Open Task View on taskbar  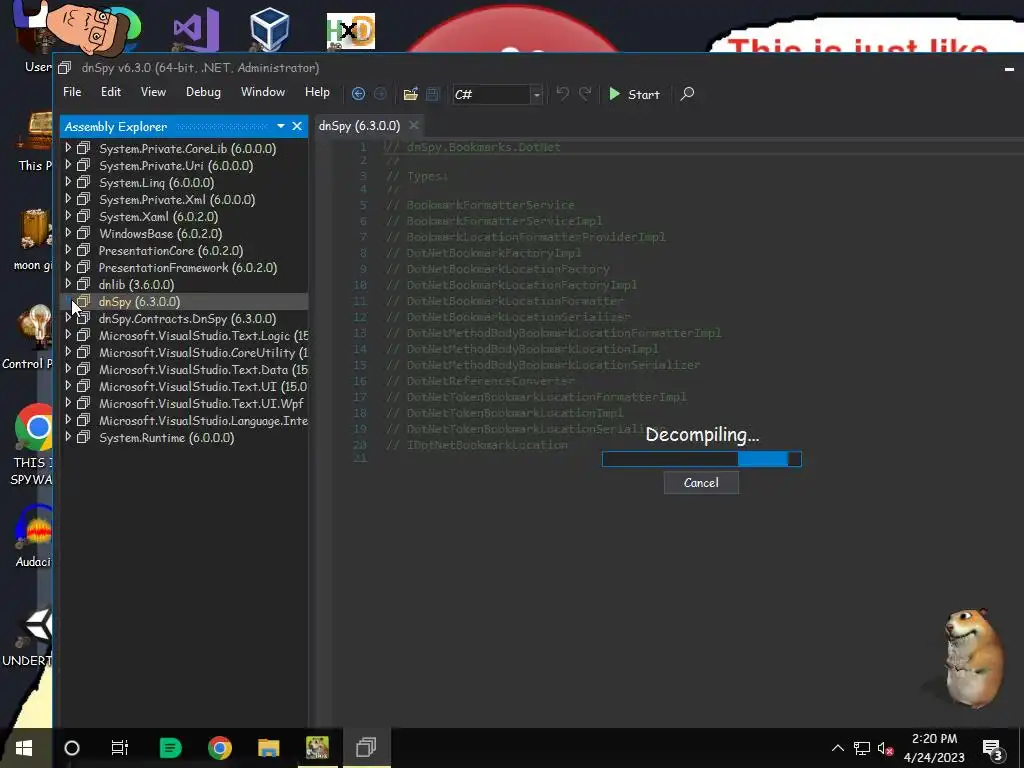(120, 748)
